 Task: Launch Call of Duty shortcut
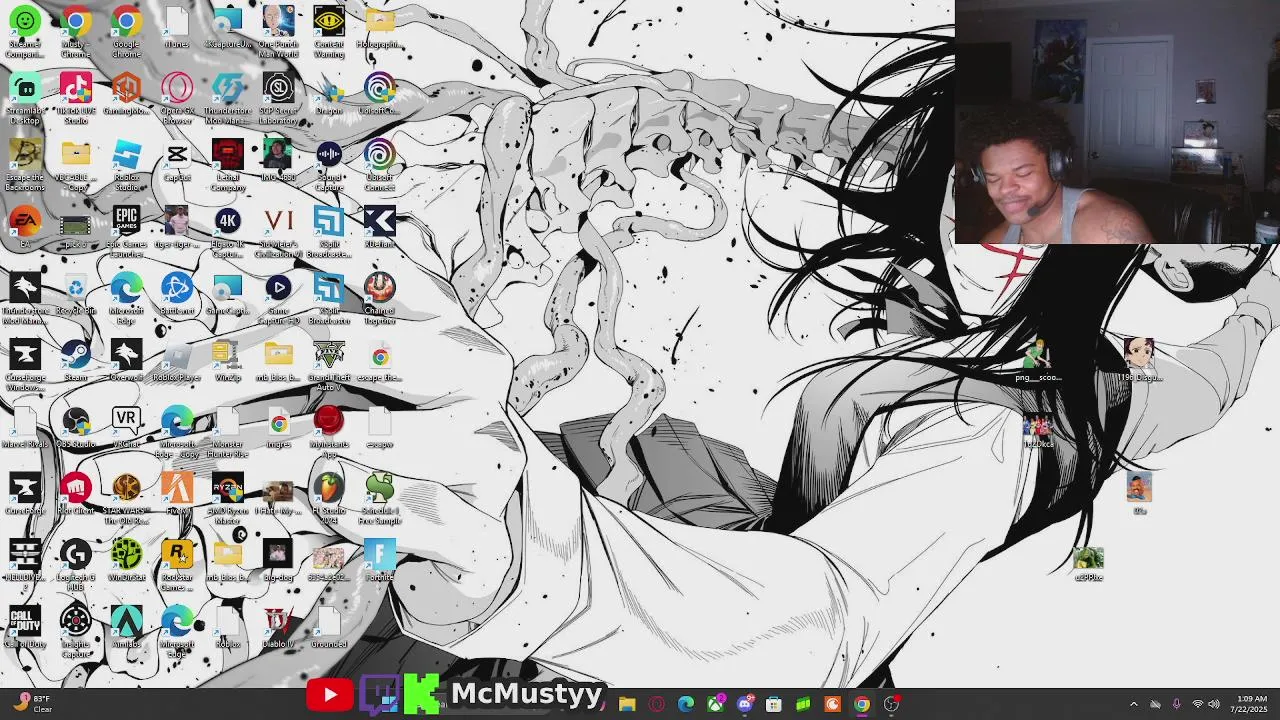[25, 627]
